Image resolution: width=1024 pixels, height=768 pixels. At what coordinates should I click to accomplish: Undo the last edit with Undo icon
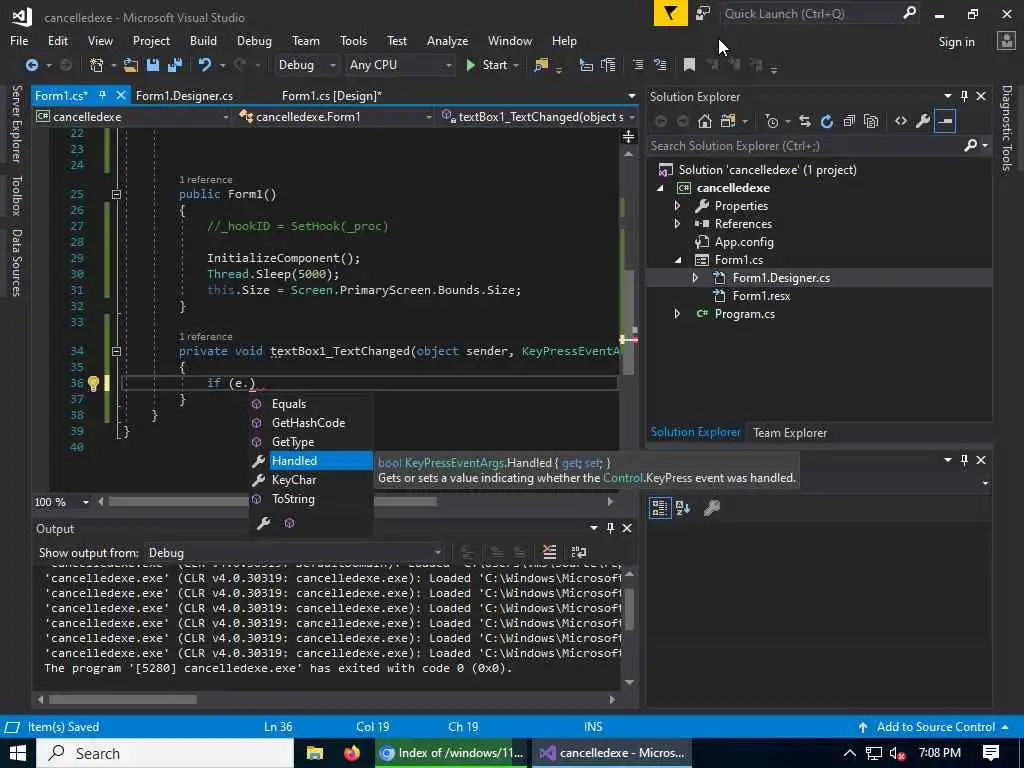click(x=205, y=65)
